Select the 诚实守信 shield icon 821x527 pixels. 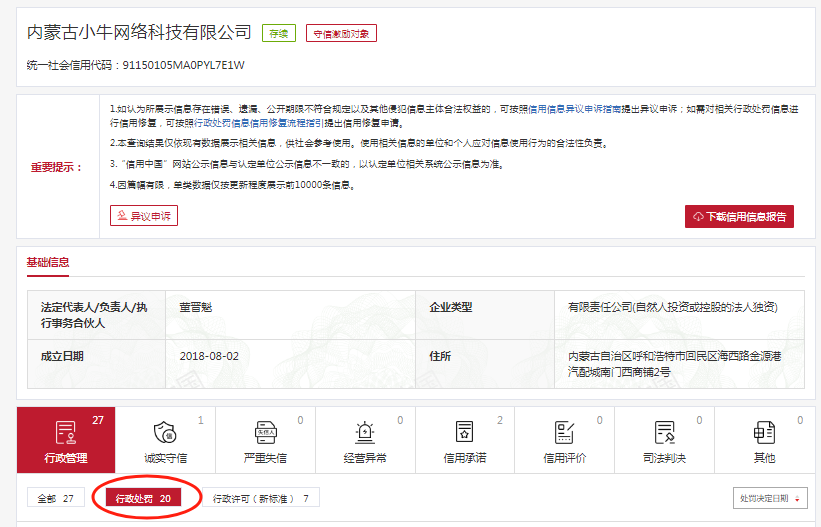(x=165, y=433)
